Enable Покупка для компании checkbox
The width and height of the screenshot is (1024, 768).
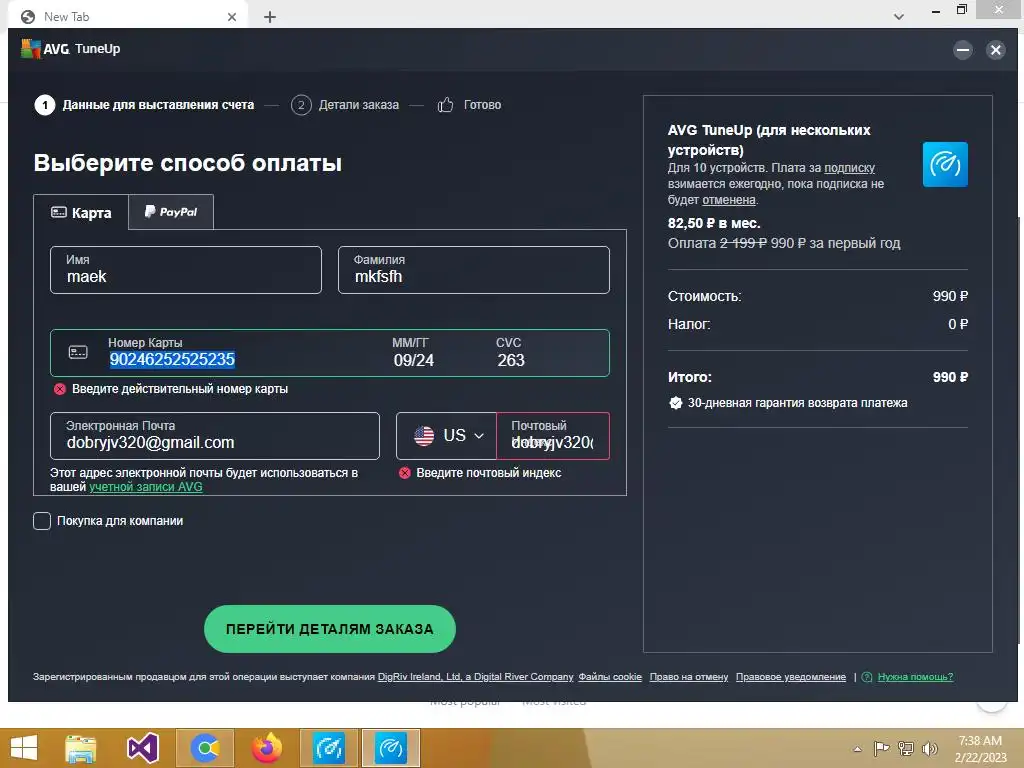tap(42, 520)
